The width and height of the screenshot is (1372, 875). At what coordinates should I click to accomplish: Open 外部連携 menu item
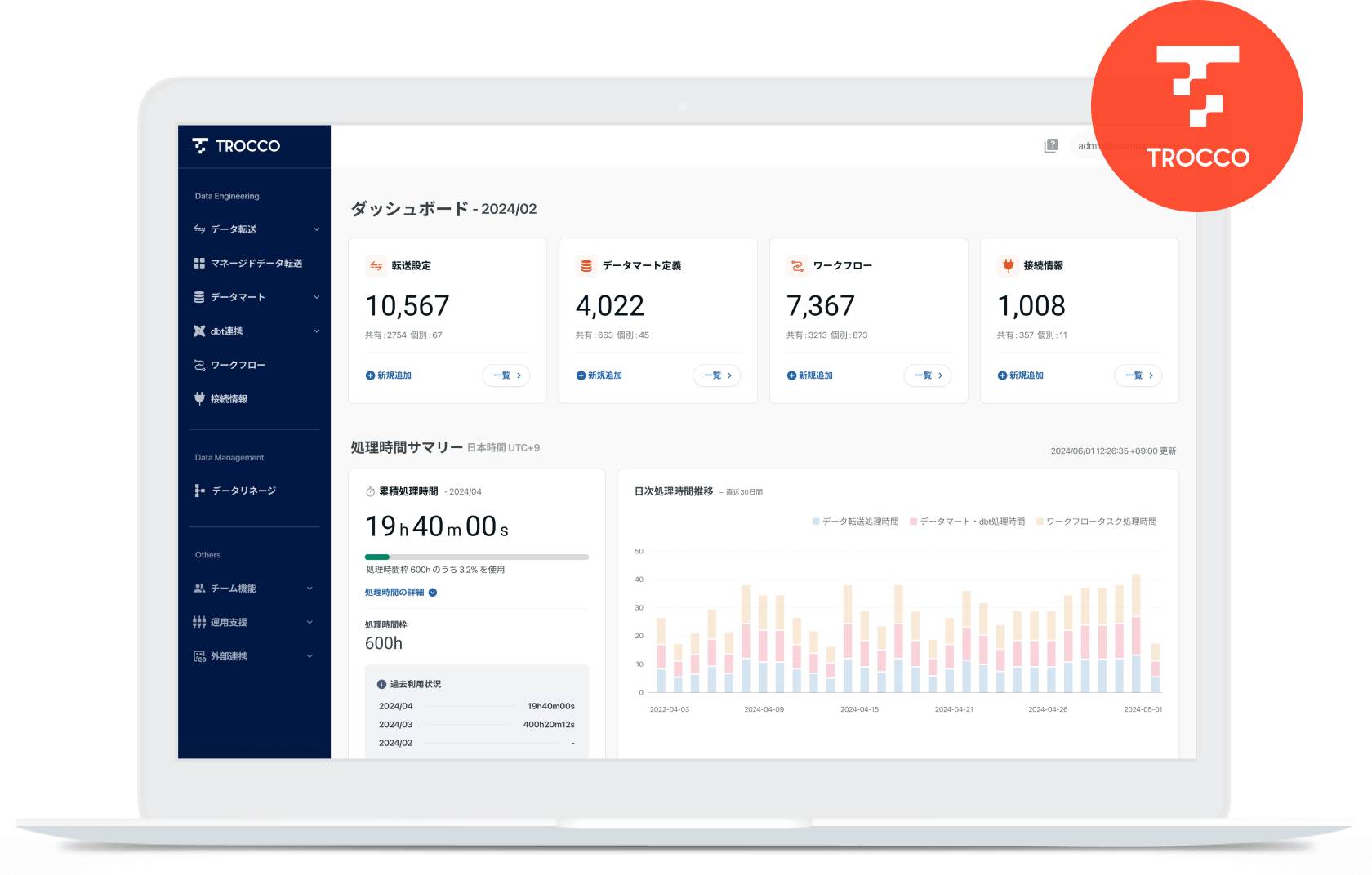tap(229, 656)
